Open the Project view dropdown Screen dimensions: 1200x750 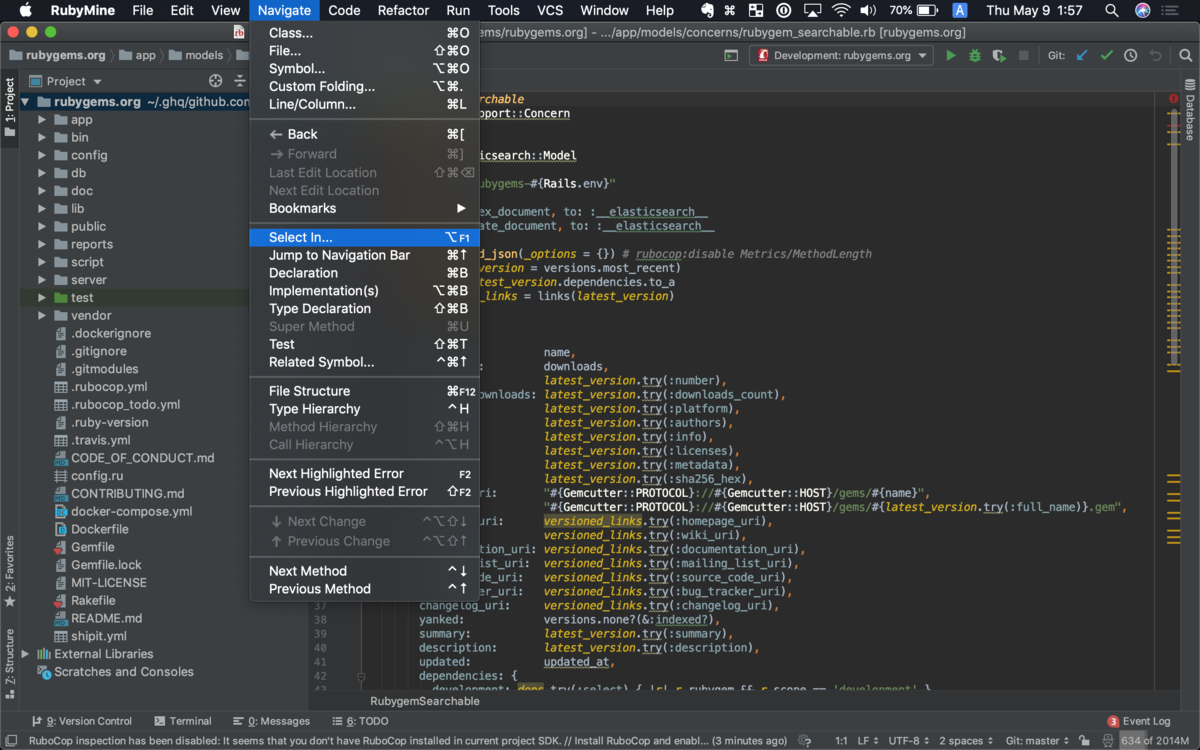66,81
